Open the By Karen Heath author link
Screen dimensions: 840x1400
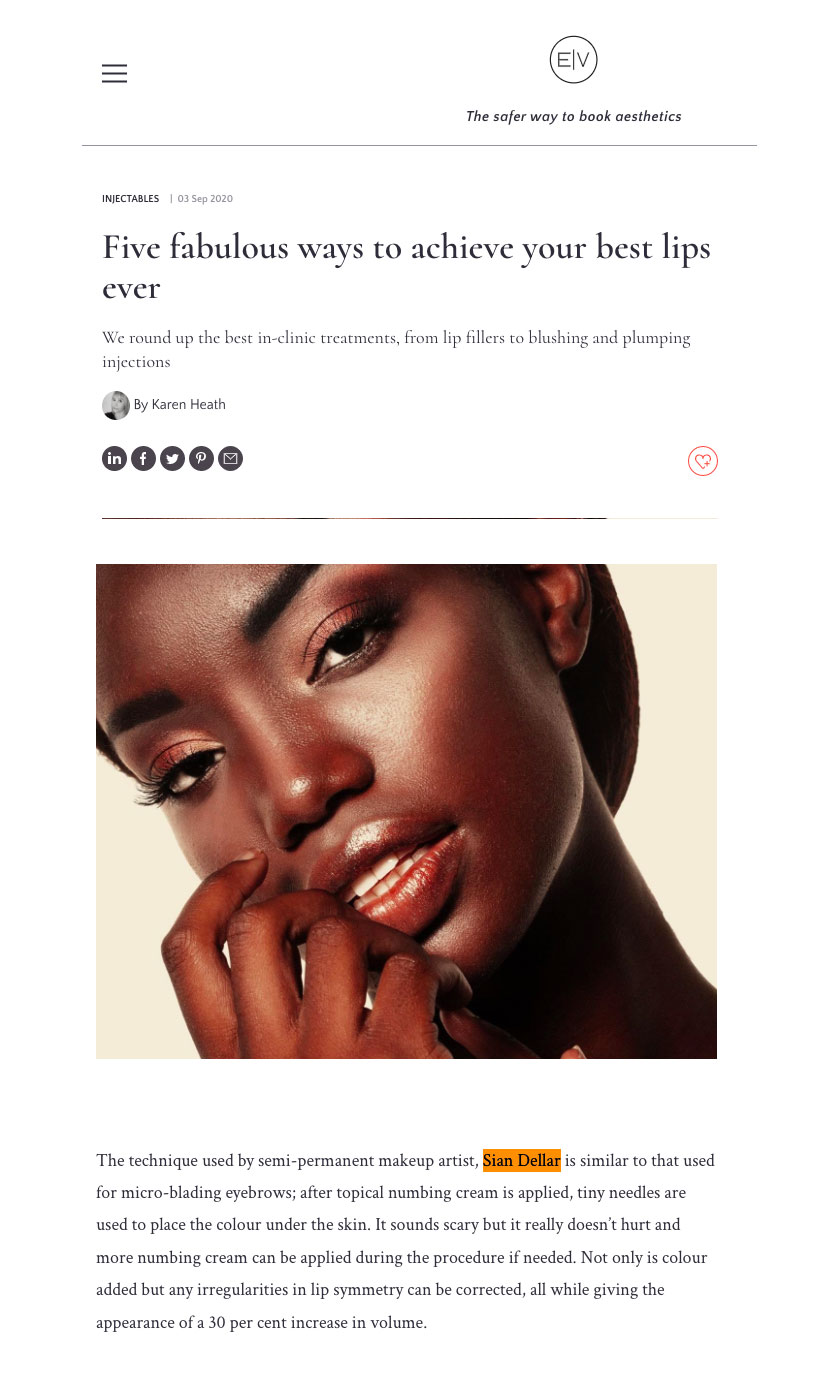click(x=180, y=405)
